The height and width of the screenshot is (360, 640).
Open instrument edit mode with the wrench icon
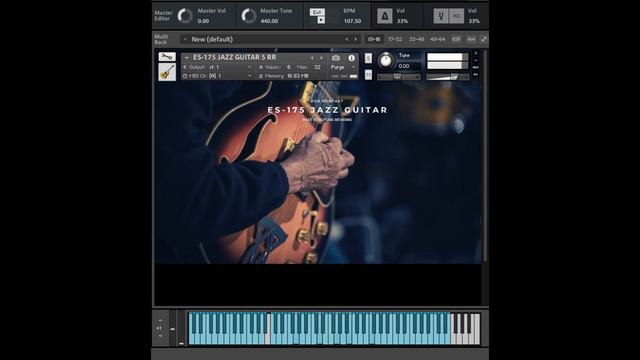pos(167,57)
